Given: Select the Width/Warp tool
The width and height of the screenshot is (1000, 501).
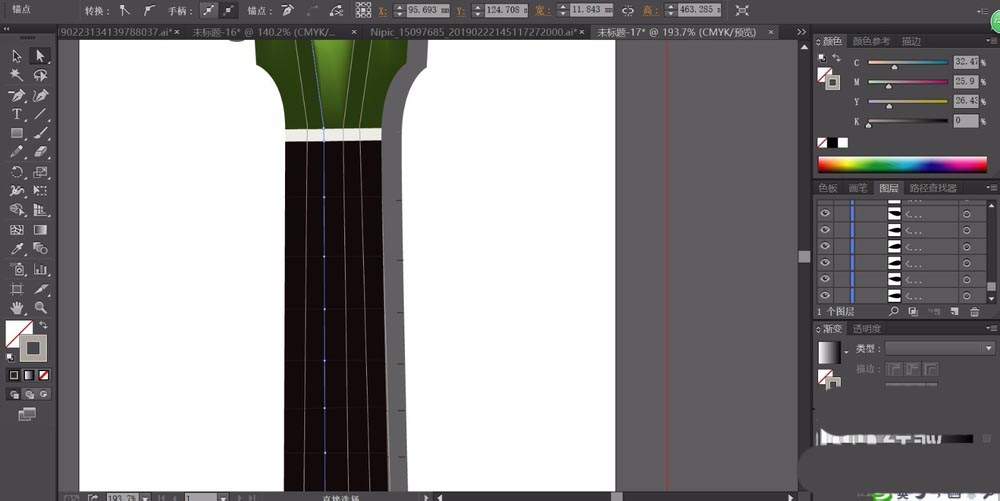Looking at the screenshot, I should (x=17, y=191).
